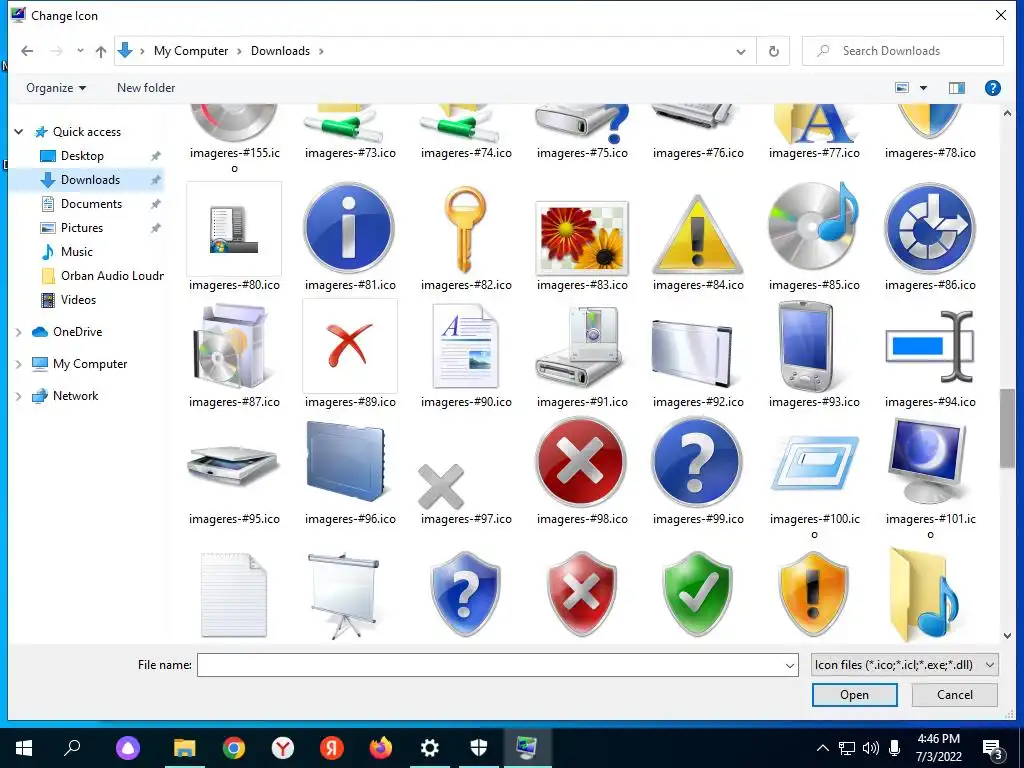1024x768 pixels.
Task: Click the Open button
Action: tap(854, 695)
